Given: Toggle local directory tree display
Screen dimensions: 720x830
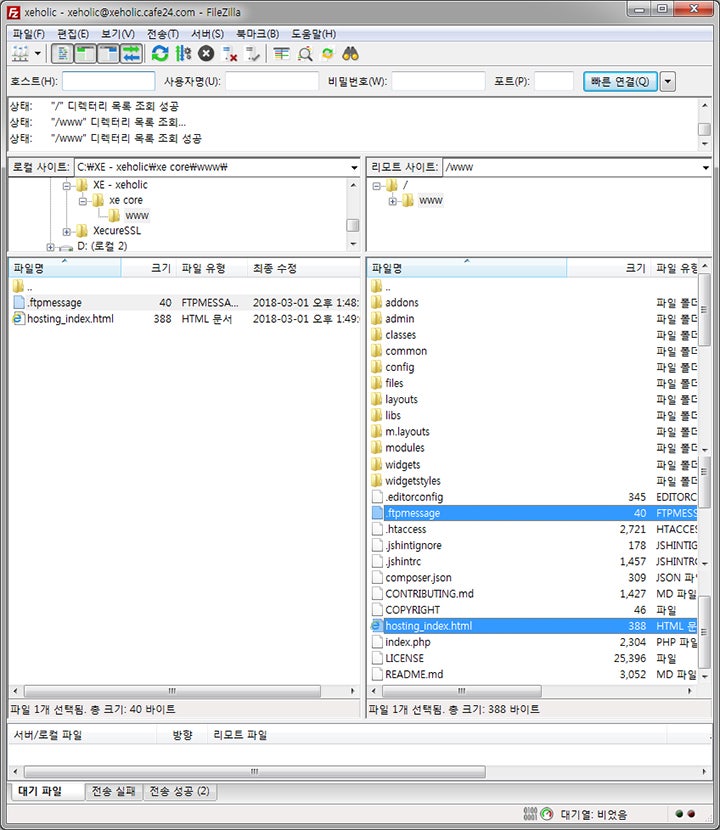Looking at the screenshot, I should click(85, 53).
